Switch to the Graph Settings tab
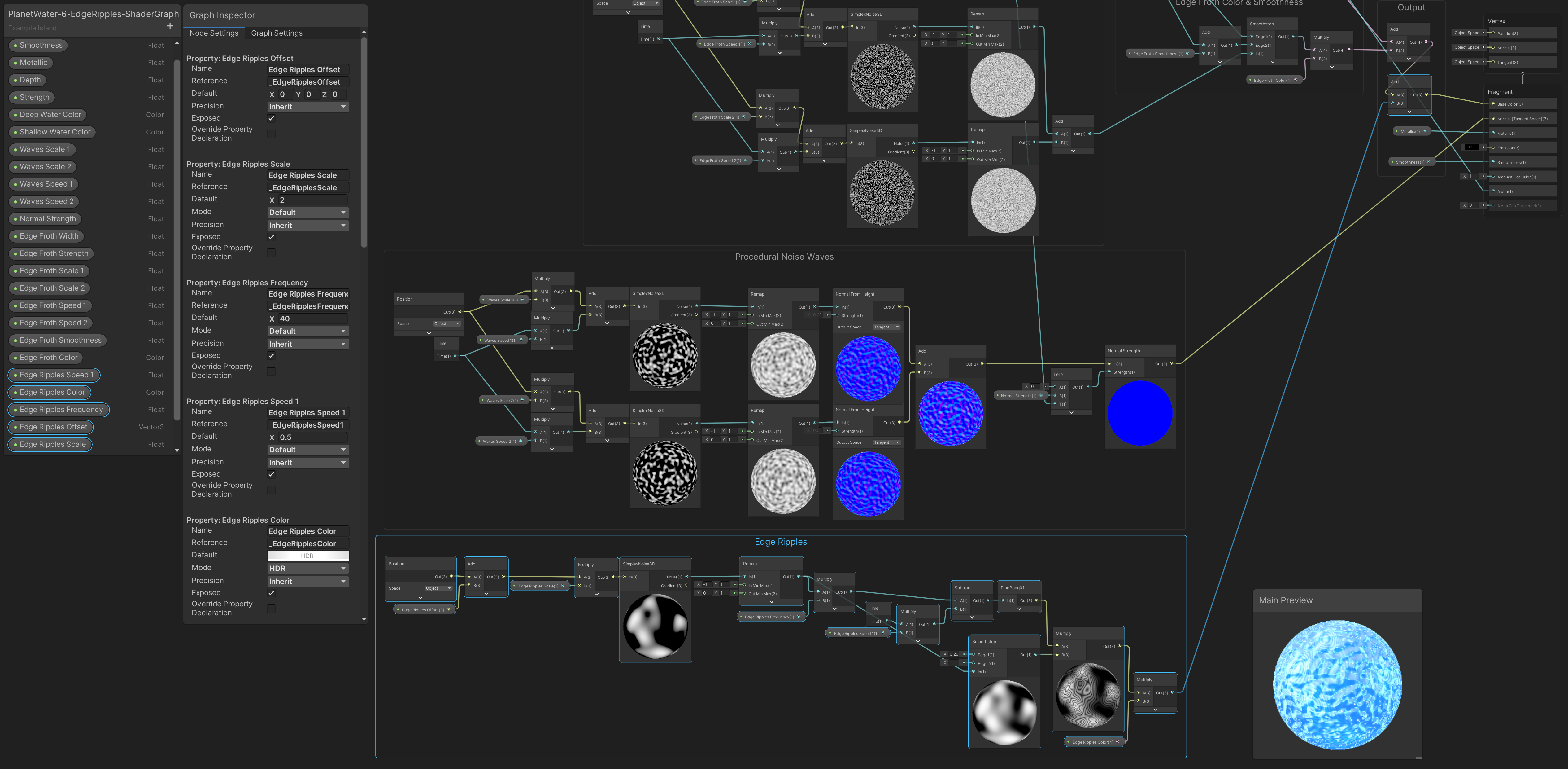 click(276, 33)
